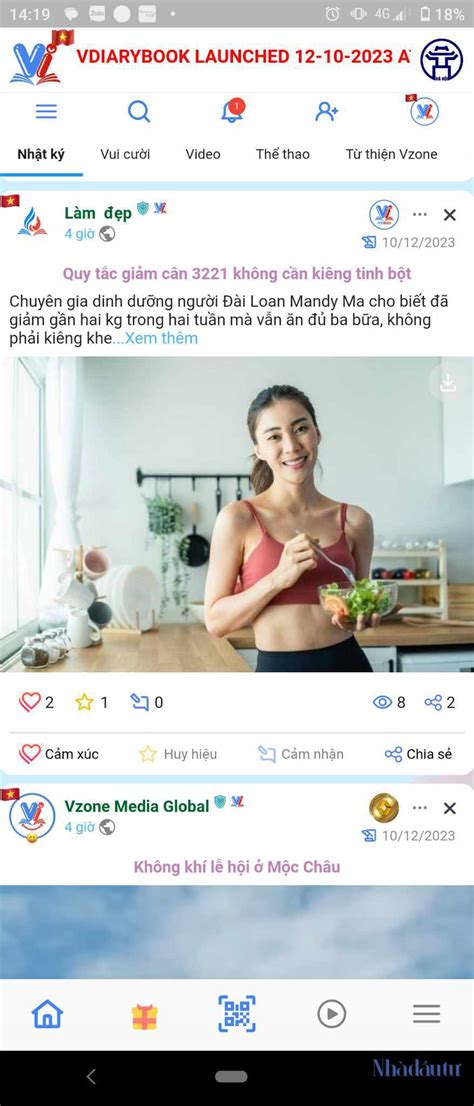Go to the Home icon in bottom bar
The height and width of the screenshot is (1106, 474).
[47, 1014]
